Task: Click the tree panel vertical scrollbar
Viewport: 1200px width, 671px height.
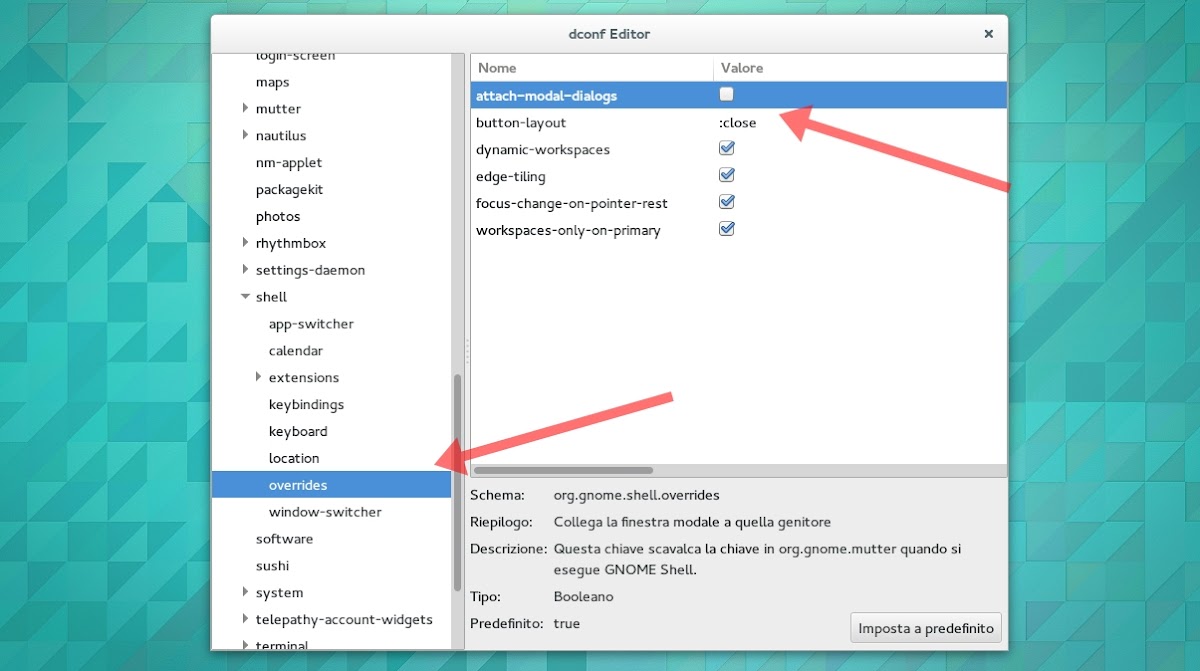Action: coord(457,482)
